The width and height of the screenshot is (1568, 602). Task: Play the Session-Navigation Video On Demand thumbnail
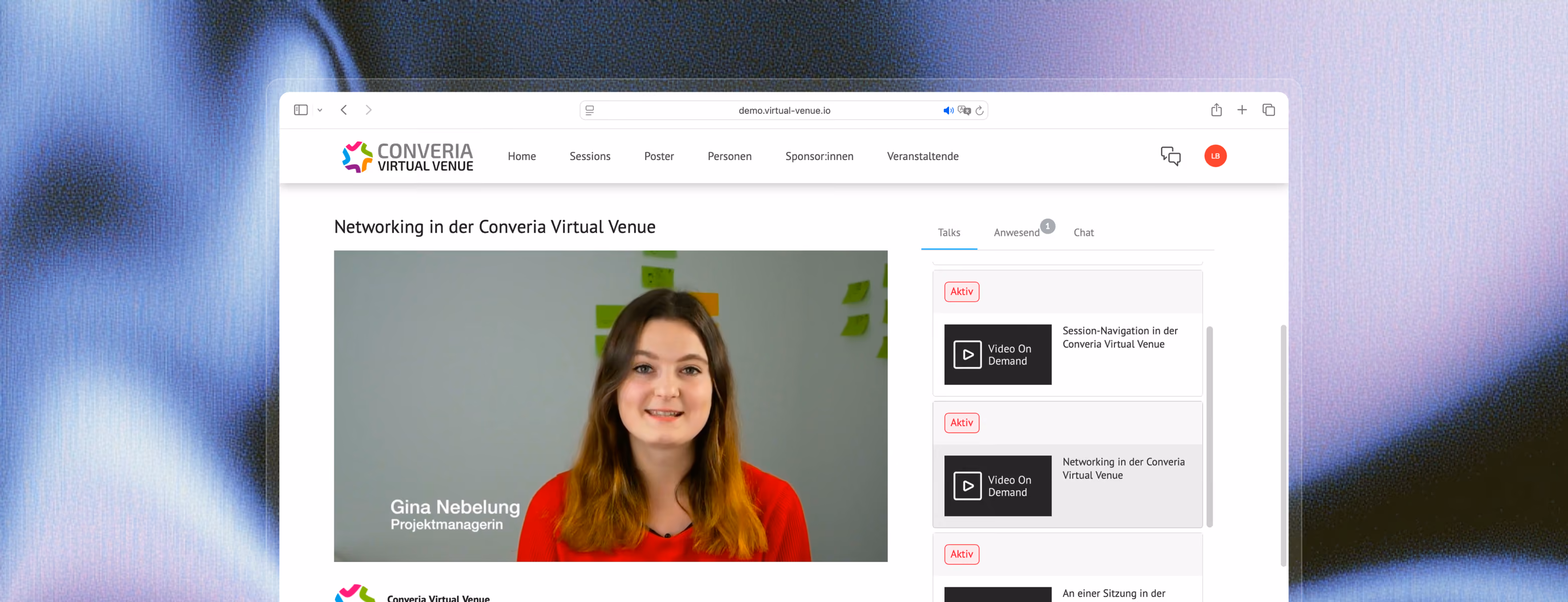(x=998, y=355)
